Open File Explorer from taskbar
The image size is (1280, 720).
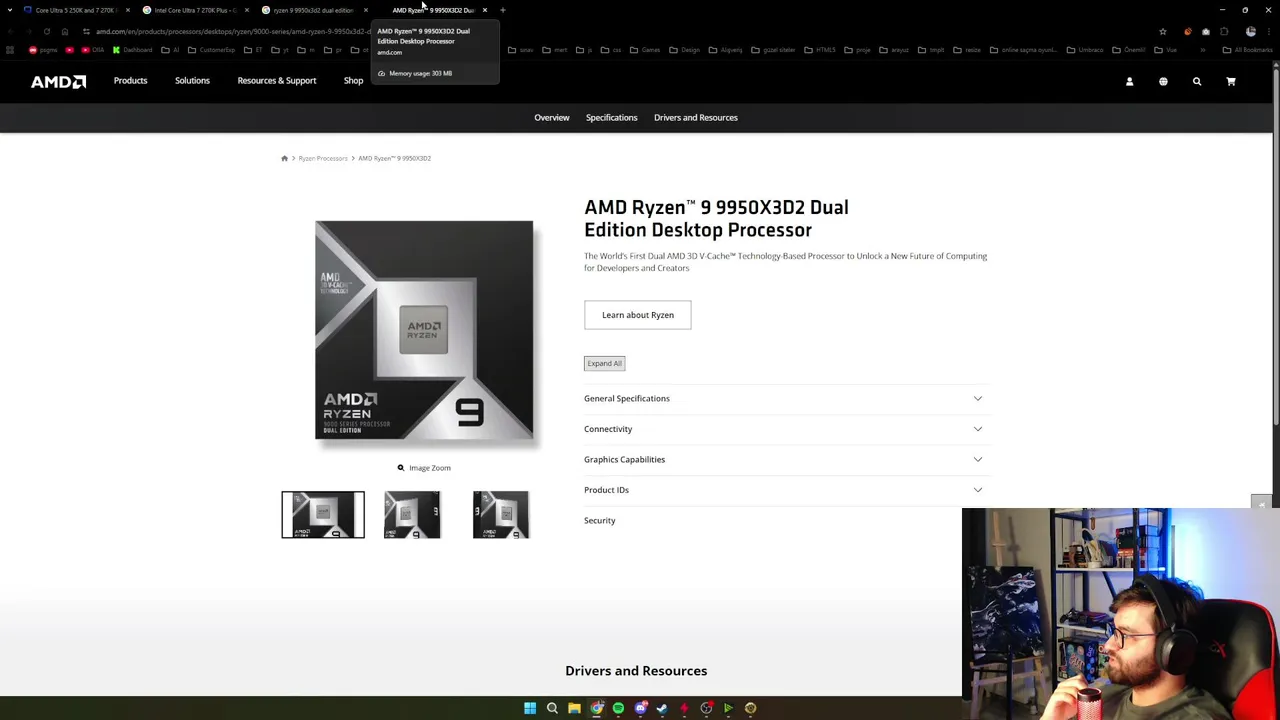point(574,708)
